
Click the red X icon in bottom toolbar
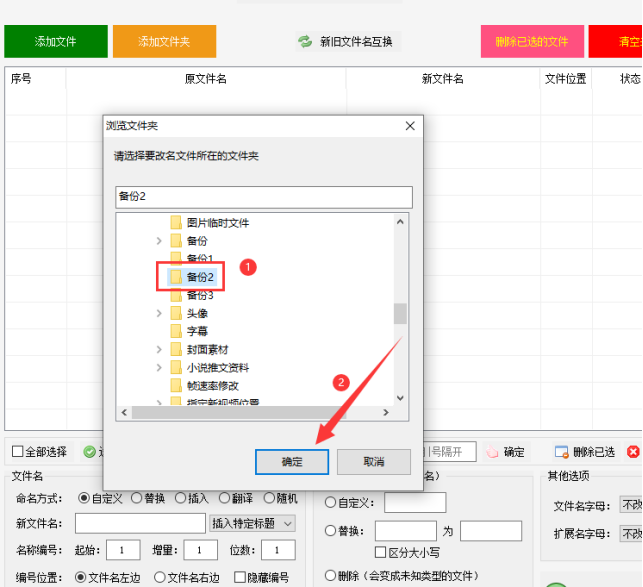633,452
